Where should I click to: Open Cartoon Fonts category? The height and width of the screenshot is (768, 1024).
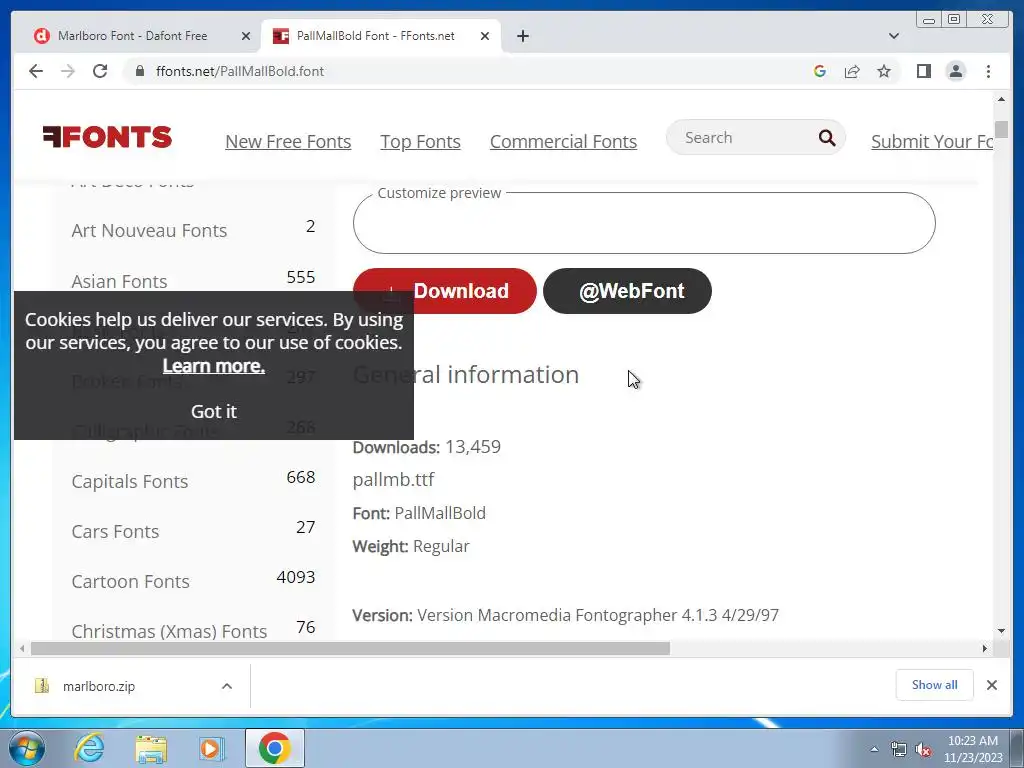tap(130, 581)
